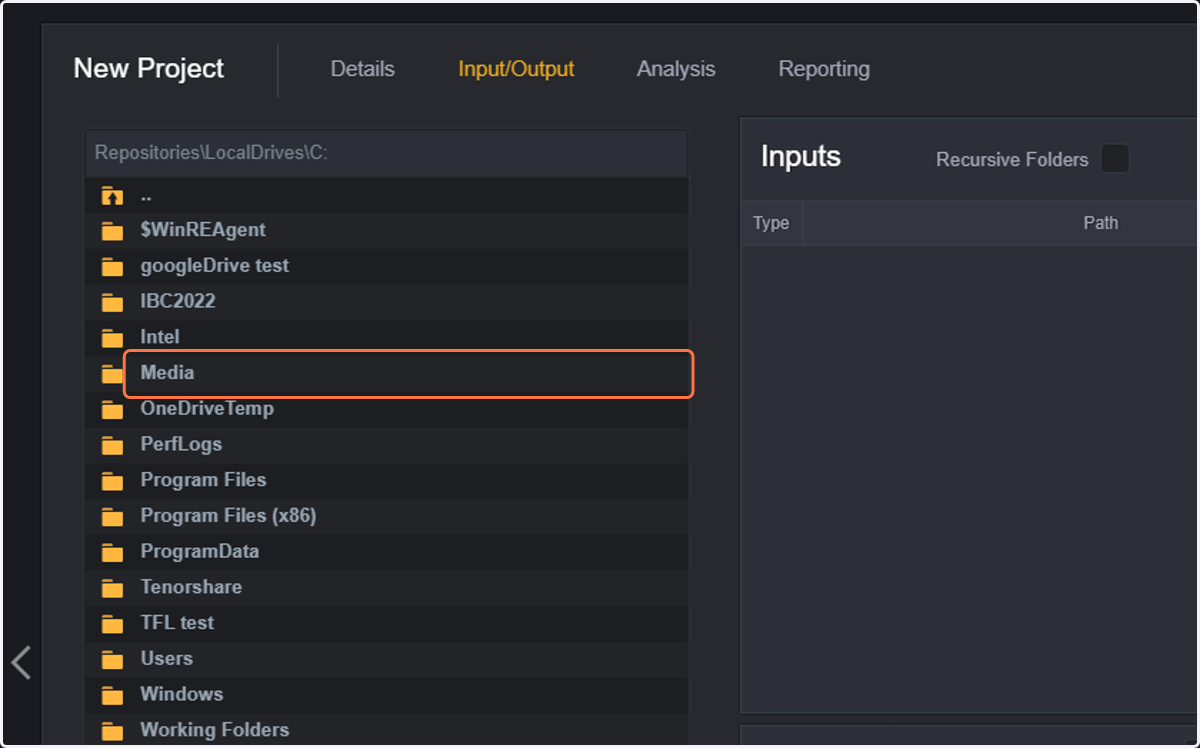Select the ProgramData folder name
The image size is (1200, 748).
(199, 551)
